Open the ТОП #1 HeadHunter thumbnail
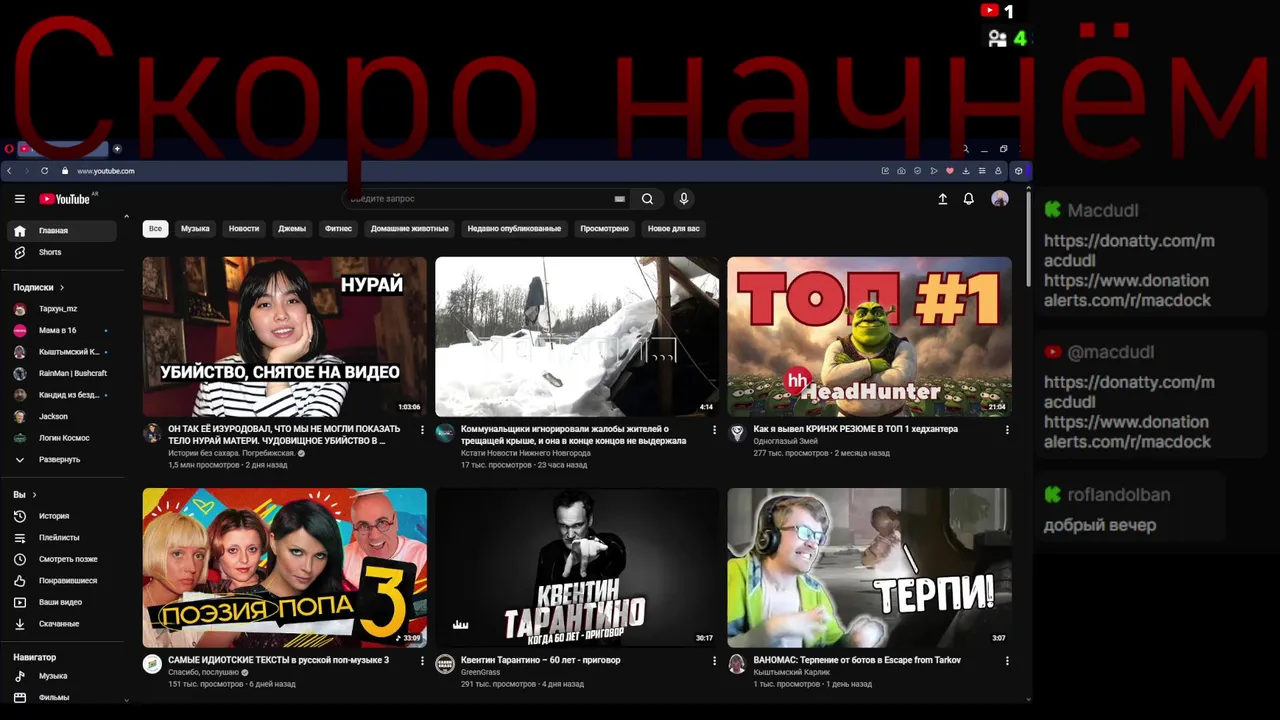The image size is (1280, 720). point(869,337)
